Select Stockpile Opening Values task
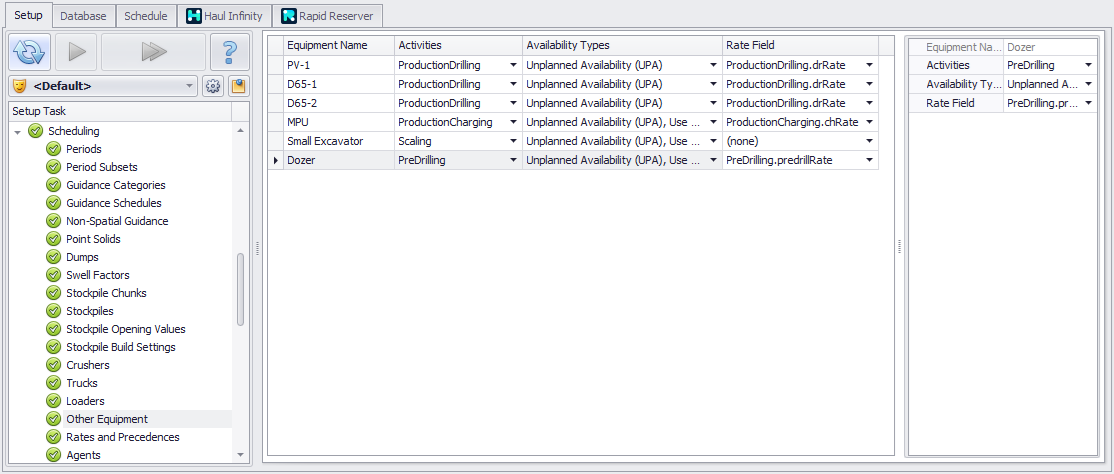This screenshot has height=474, width=1114. 126,329
